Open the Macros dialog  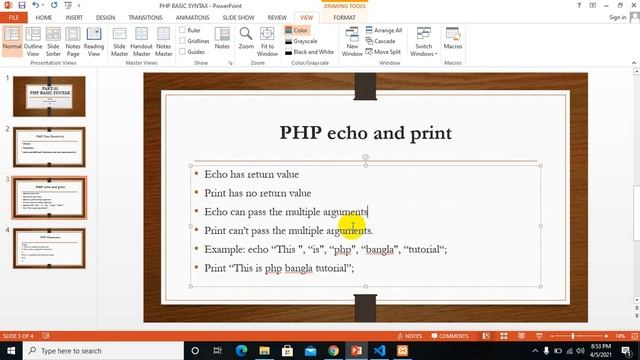point(453,38)
